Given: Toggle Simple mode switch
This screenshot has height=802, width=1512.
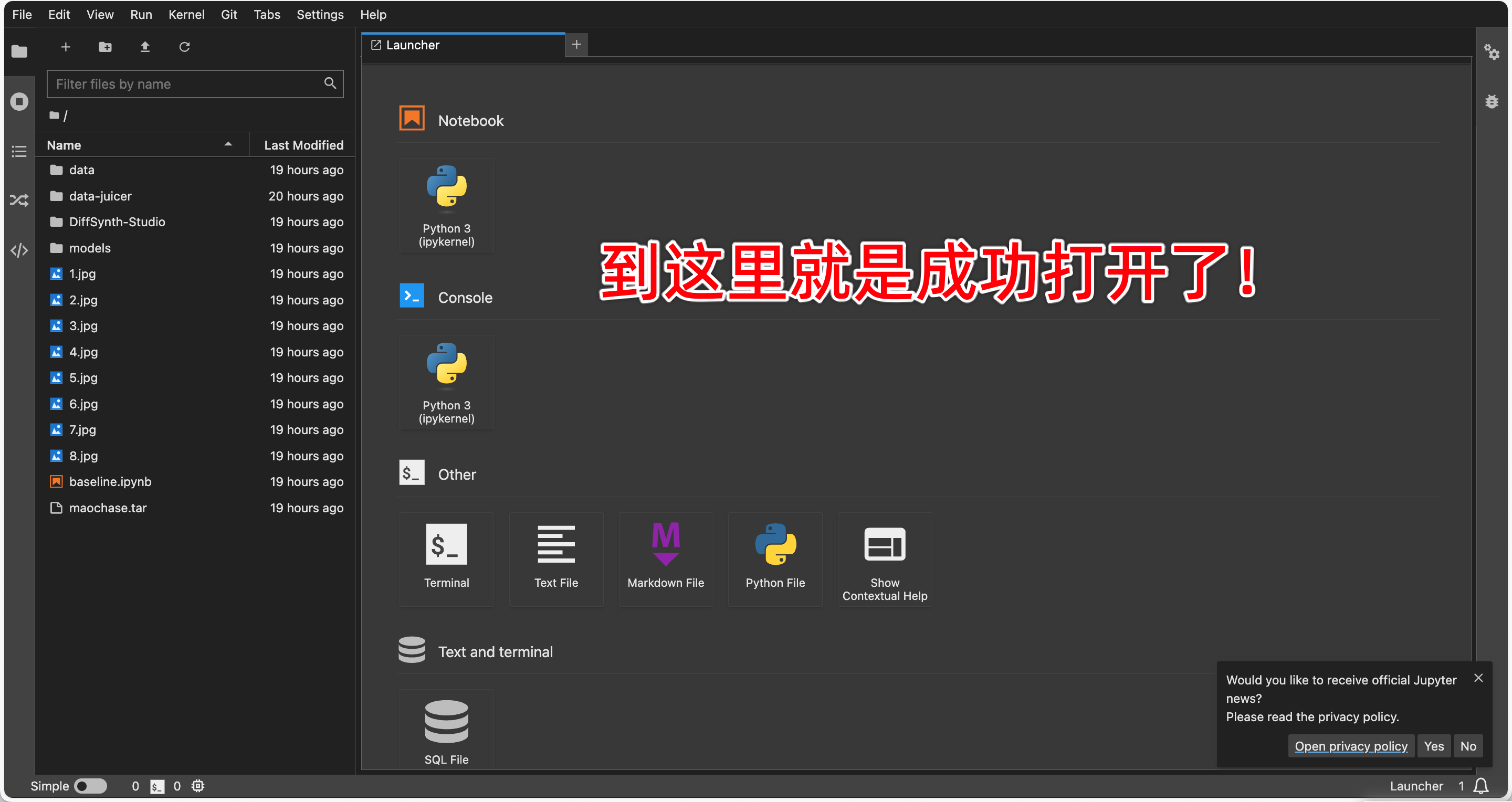Looking at the screenshot, I should pos(91,786).
